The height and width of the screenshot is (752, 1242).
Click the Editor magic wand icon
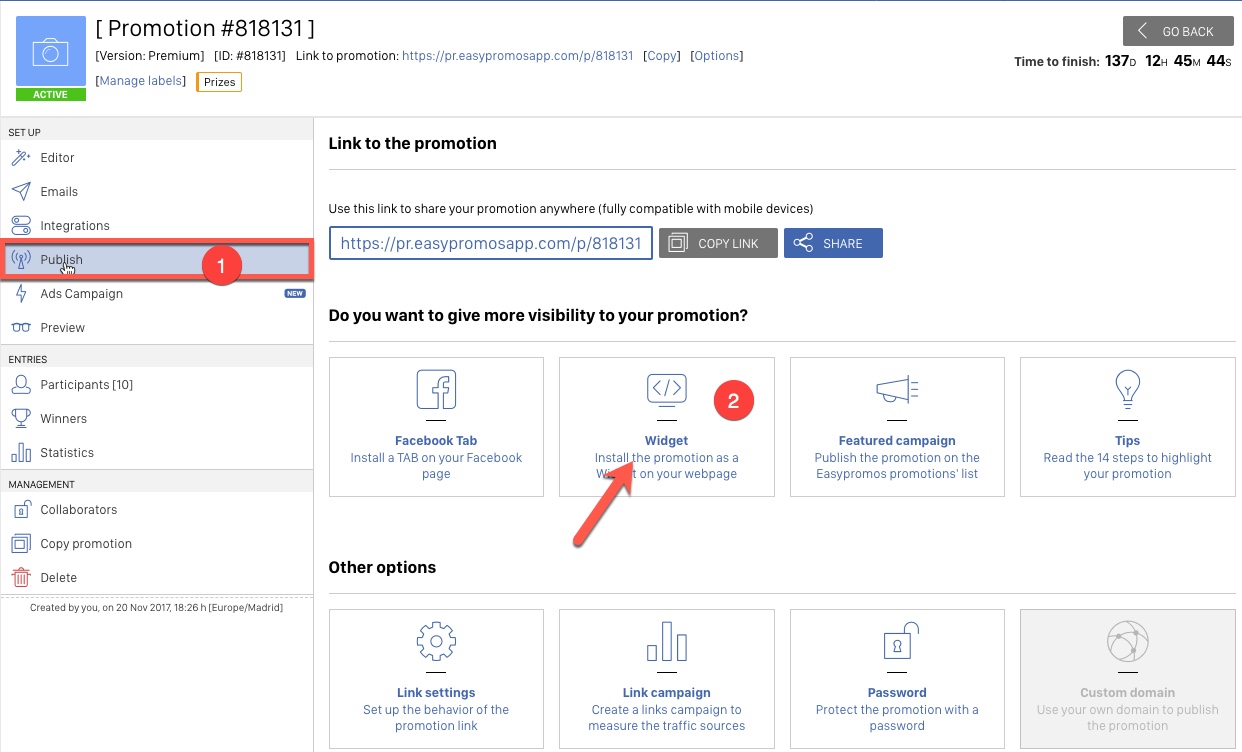pyautogui.click(x=21, y=158)
